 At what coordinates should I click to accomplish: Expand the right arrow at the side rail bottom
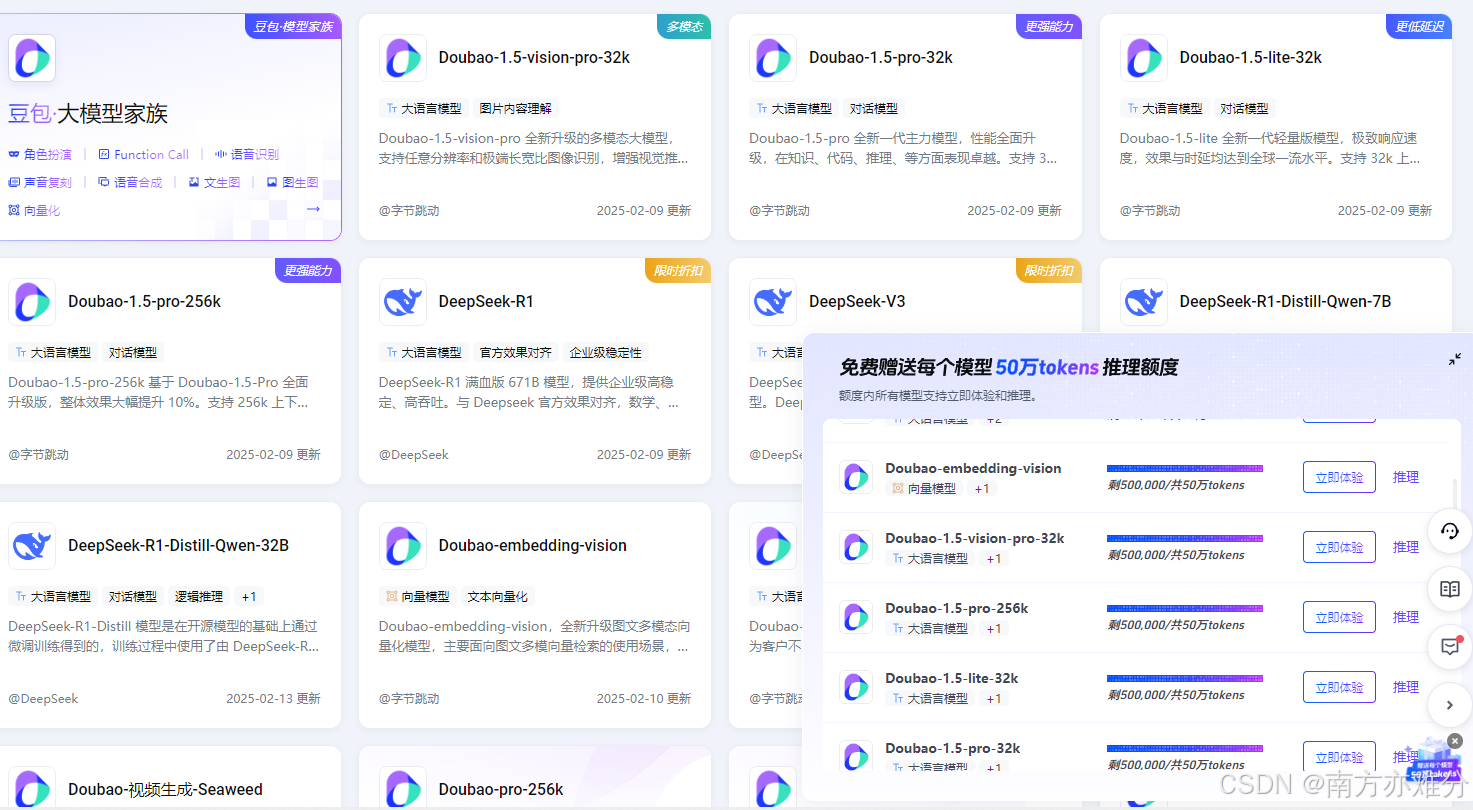1450,705
